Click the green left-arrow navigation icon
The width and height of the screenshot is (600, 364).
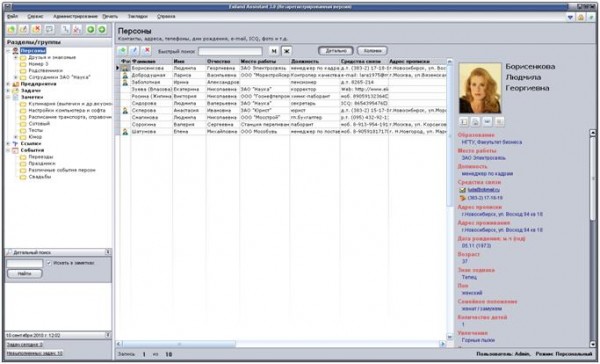91,29
